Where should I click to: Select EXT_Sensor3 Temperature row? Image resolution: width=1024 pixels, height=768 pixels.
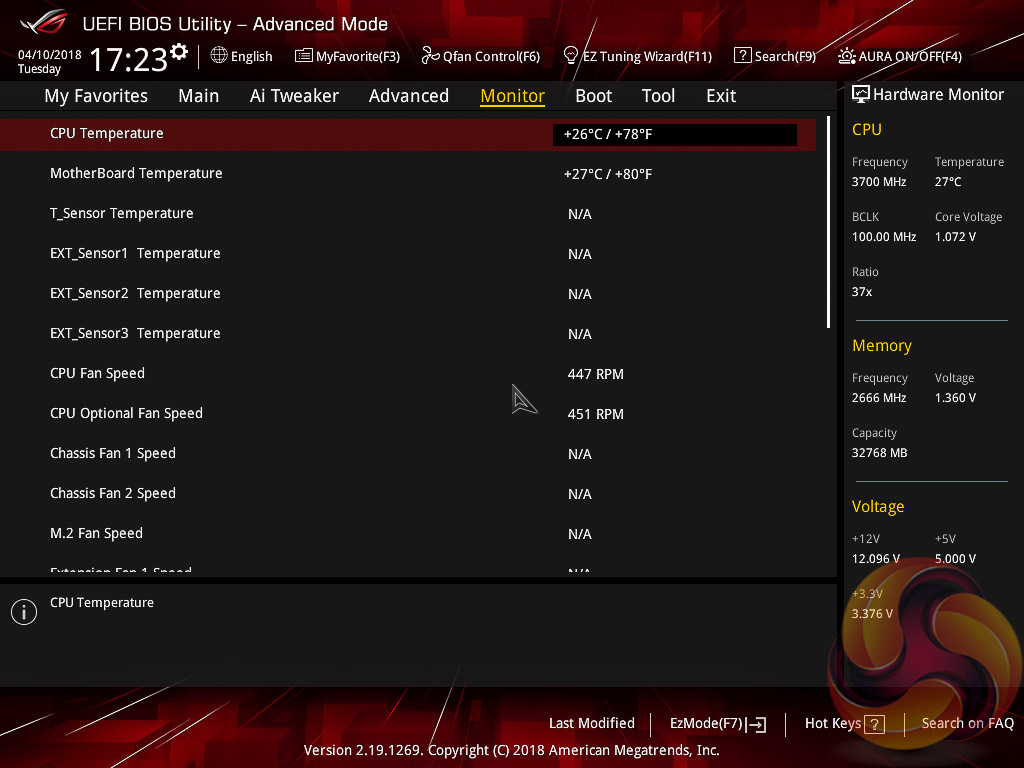pyautogui.click(x=408, y=334)
